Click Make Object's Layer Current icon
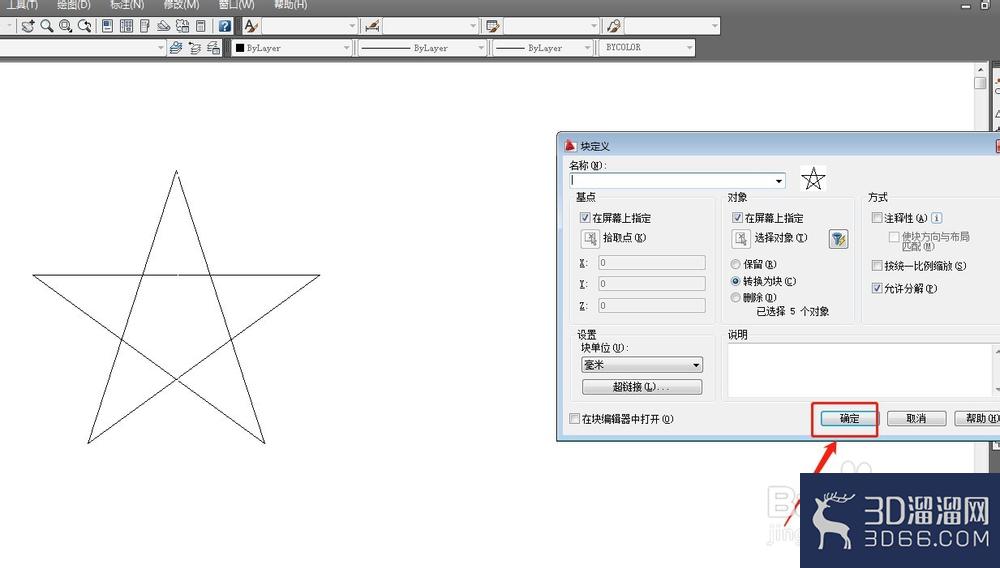1000x568 pixels. pos(176,48)
